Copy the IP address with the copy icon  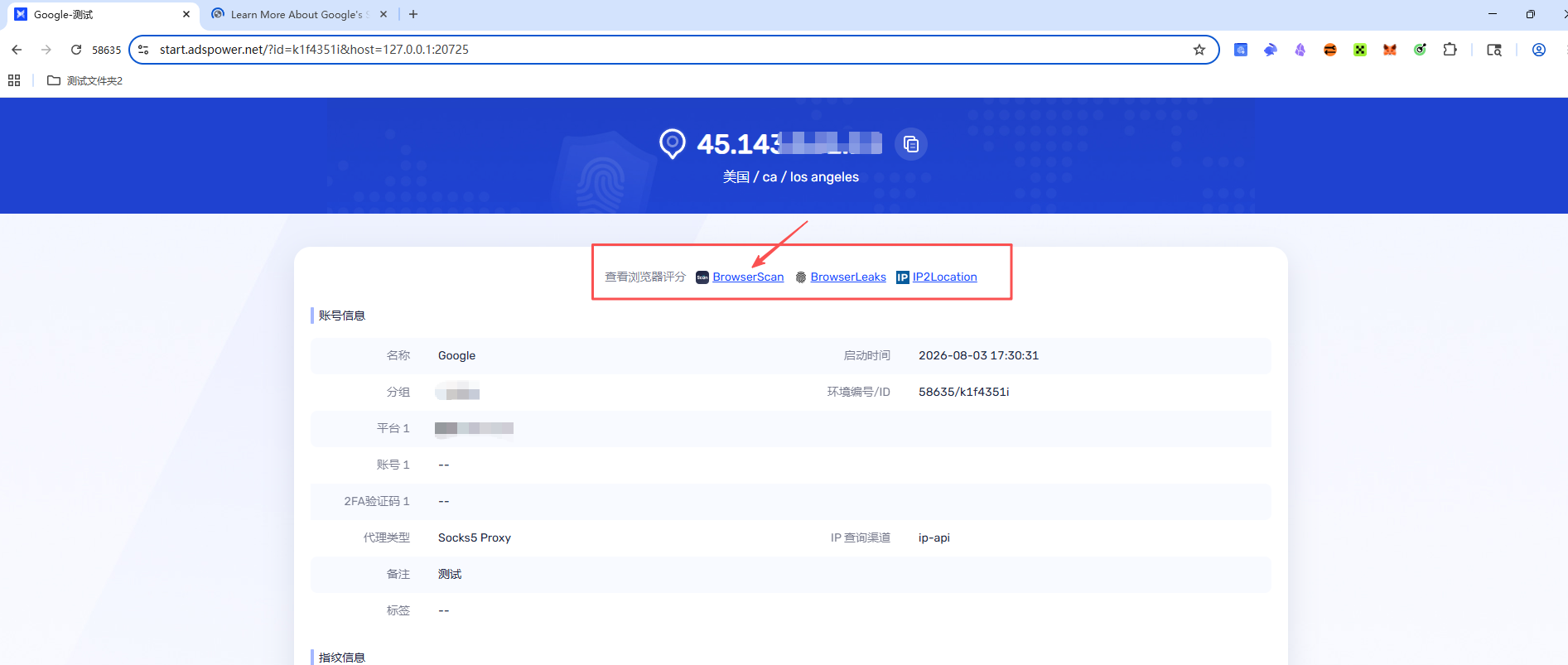coord(911,144)
